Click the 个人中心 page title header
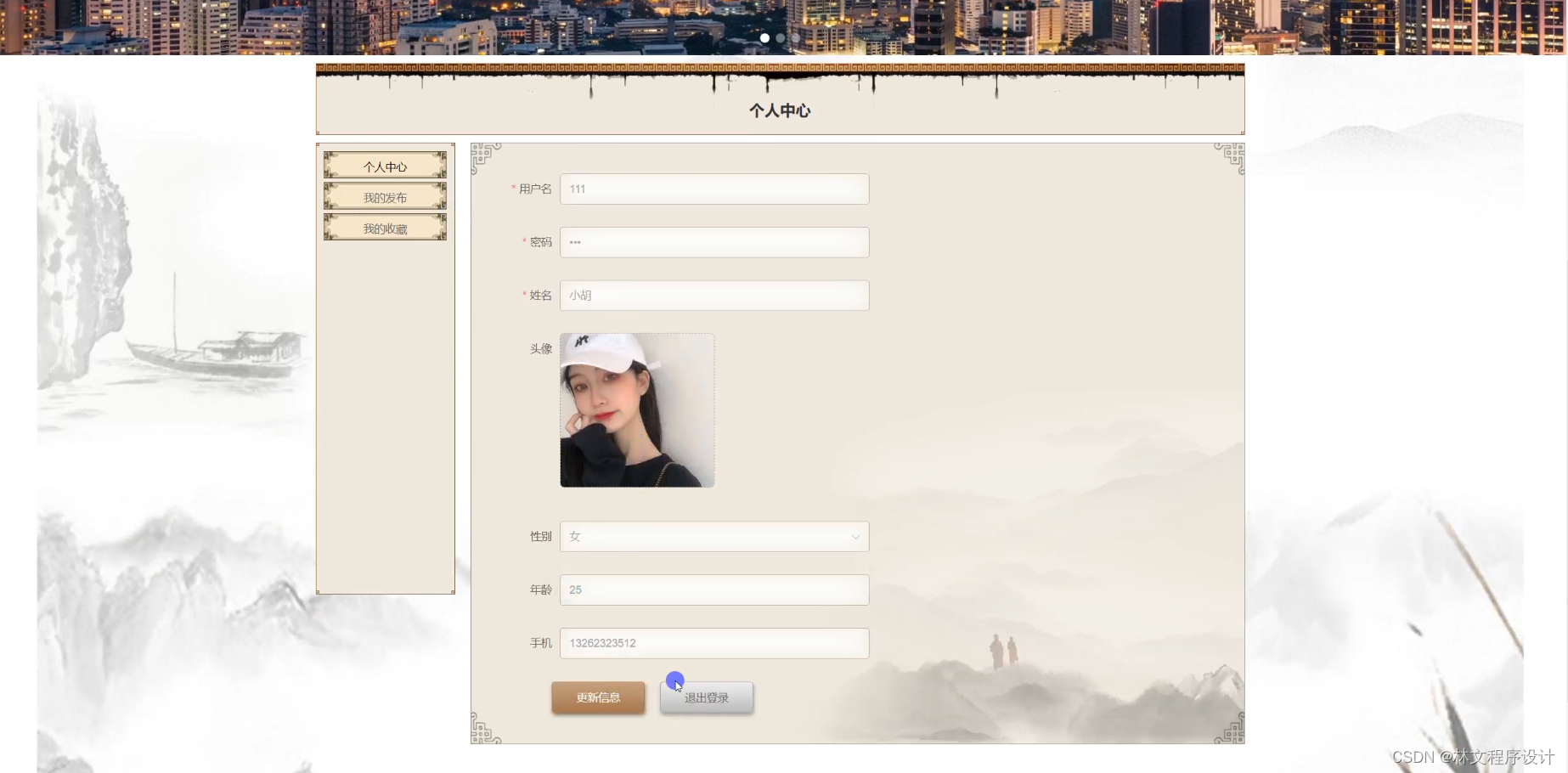 [780, 110]
